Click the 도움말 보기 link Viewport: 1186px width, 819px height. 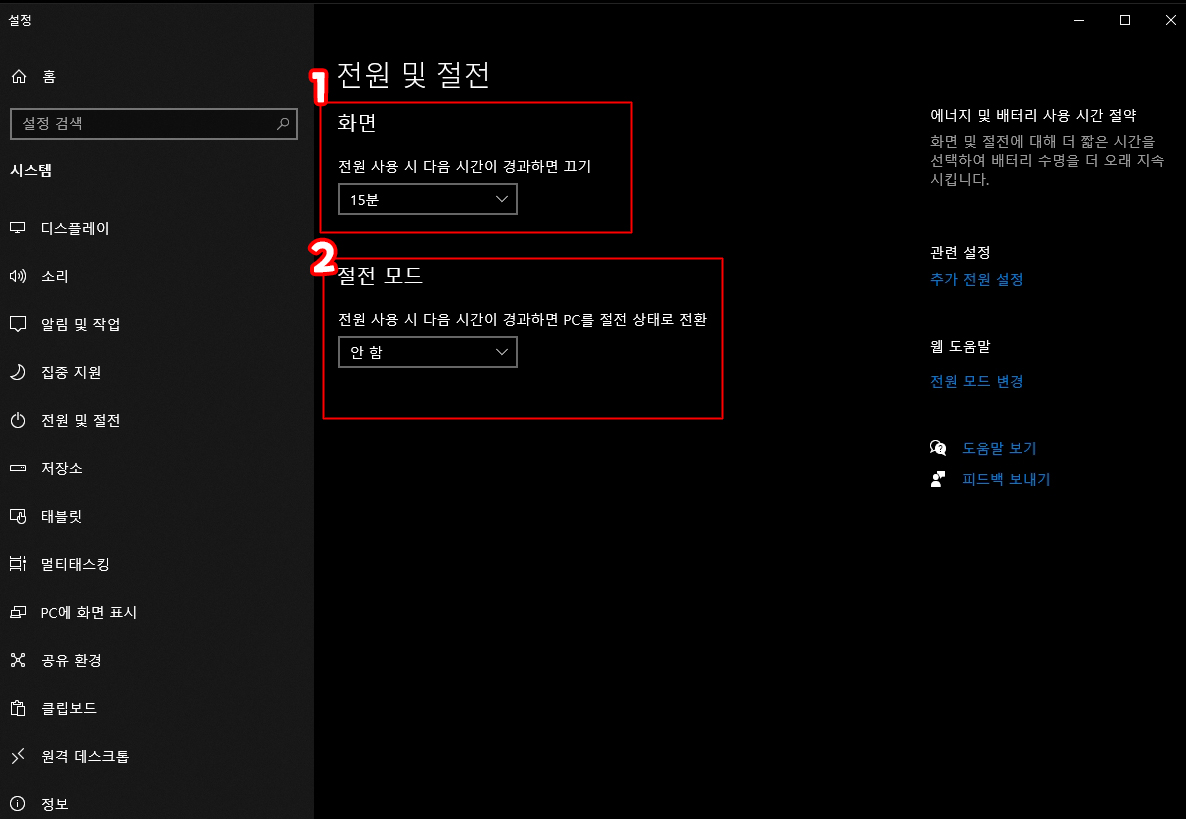[998, 448]
